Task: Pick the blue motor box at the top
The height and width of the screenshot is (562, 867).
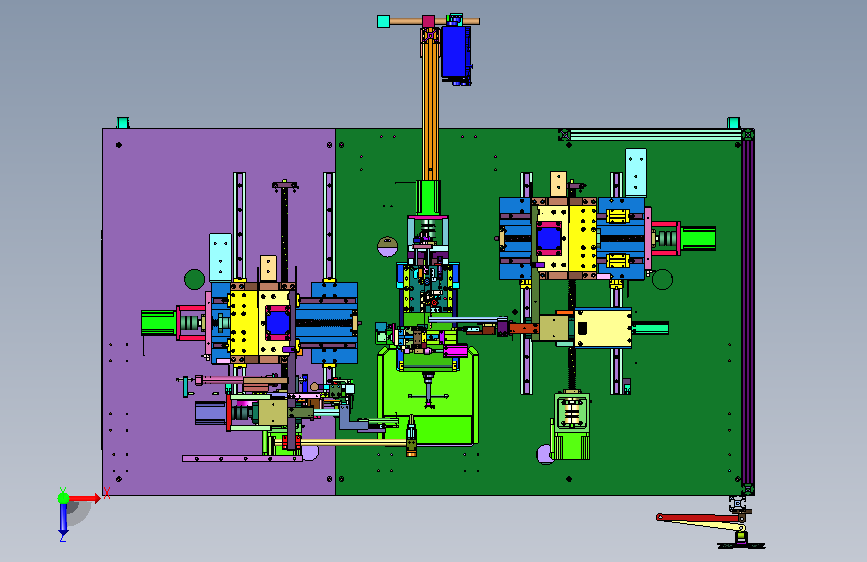Action: pos(456,51)
